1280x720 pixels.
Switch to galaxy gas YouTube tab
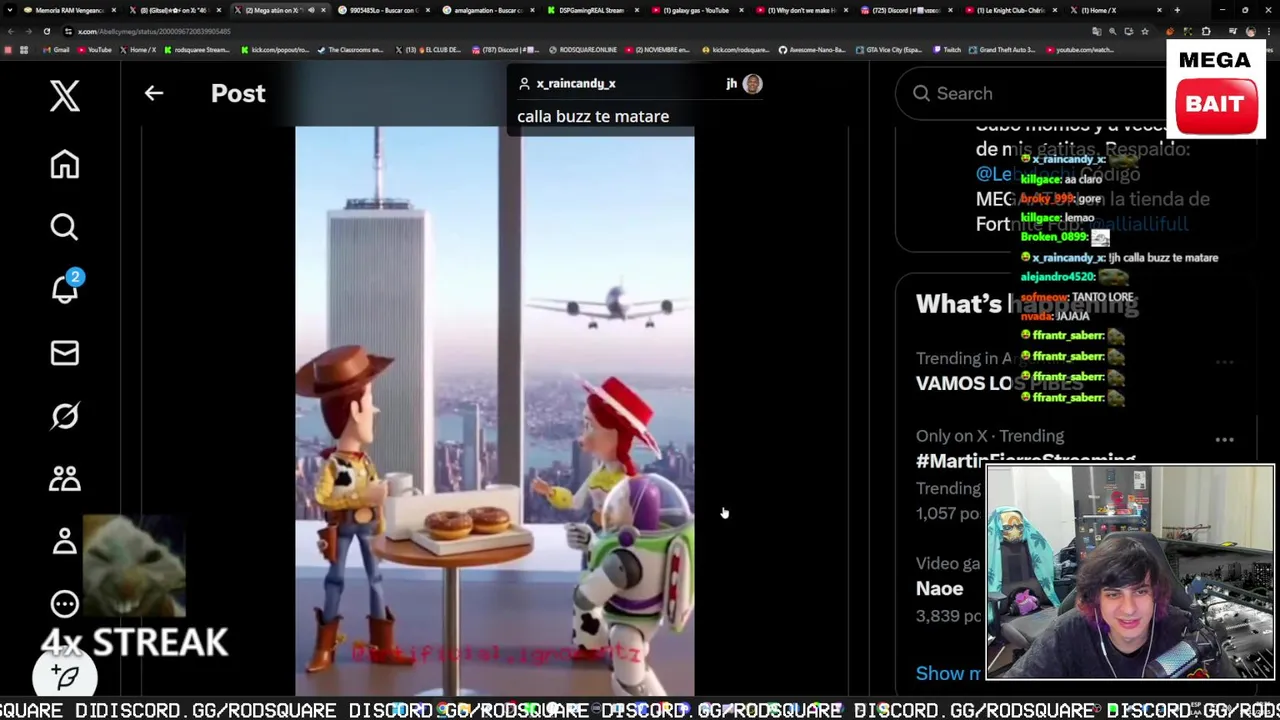[x=695, y=10]
